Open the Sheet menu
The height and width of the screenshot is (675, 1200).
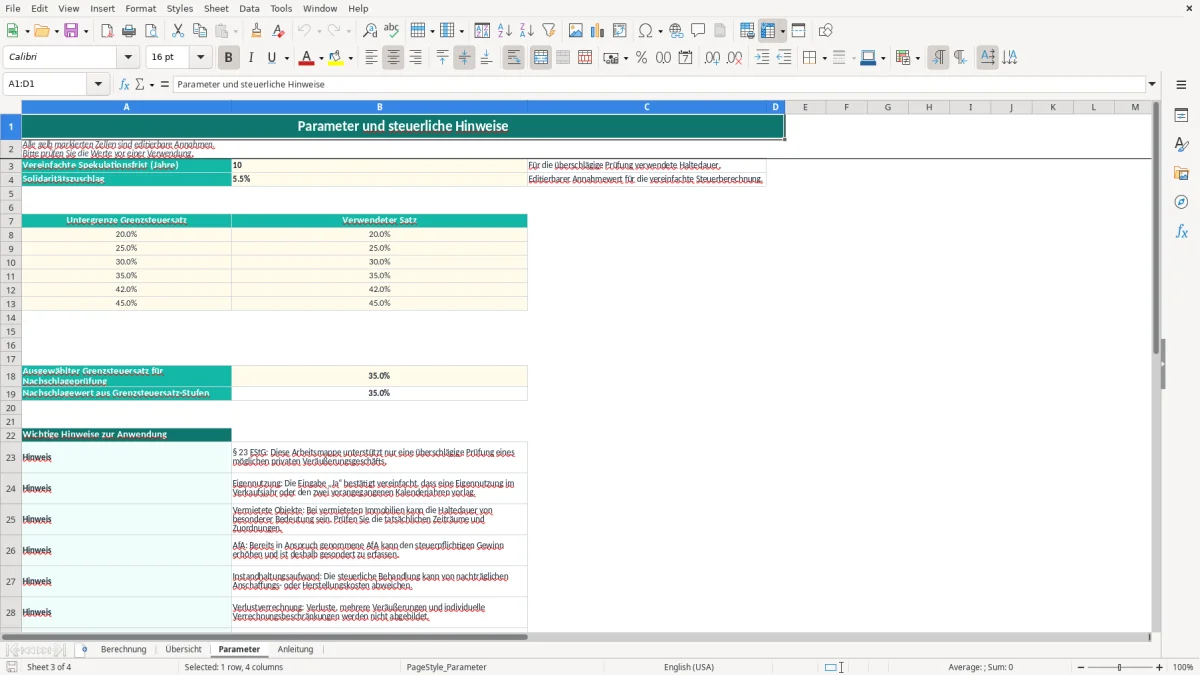tap(216, 8)
